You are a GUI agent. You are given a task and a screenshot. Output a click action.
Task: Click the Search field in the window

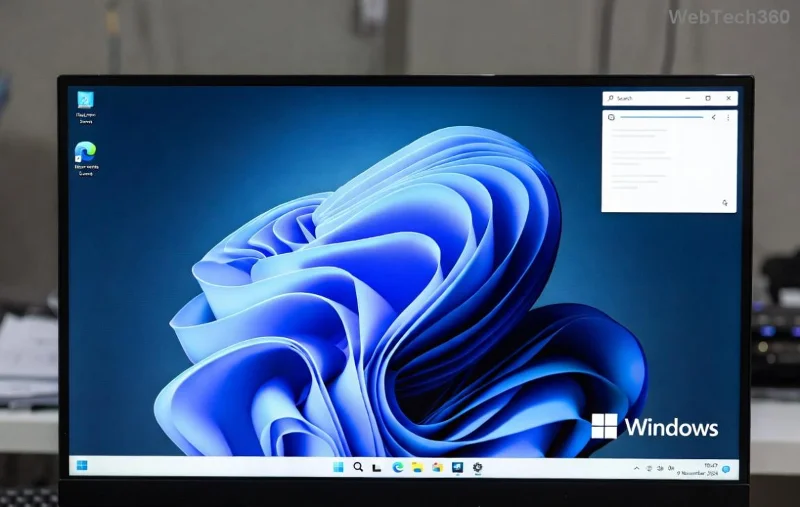[x=640, y=98]
